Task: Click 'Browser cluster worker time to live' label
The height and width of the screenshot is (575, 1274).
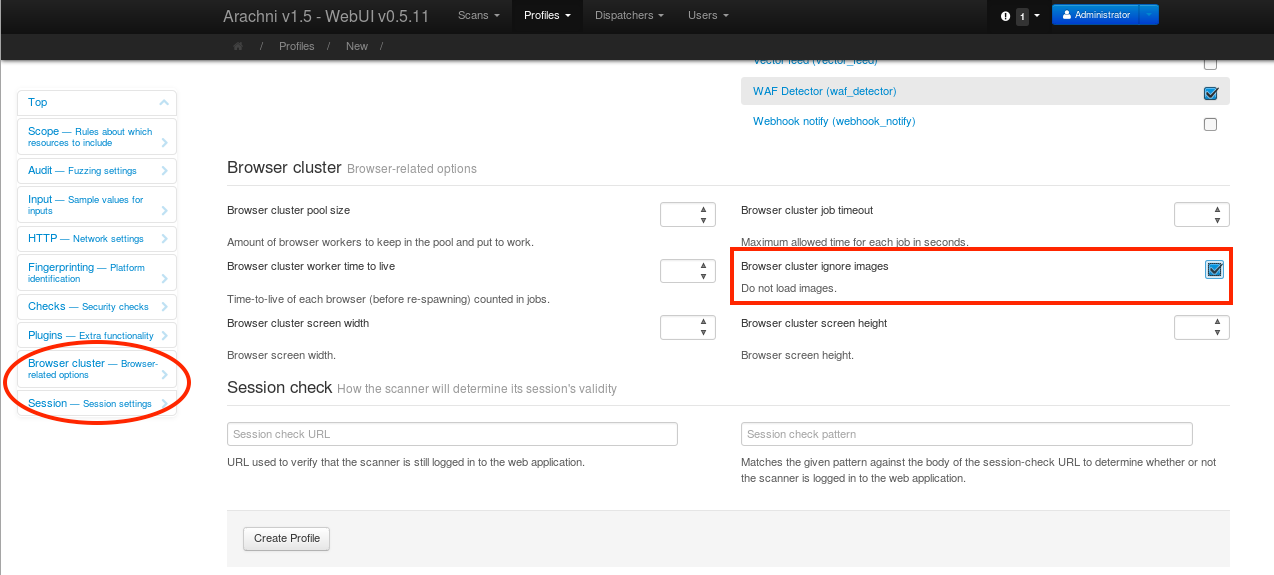Action: click(x=311, y=267)
